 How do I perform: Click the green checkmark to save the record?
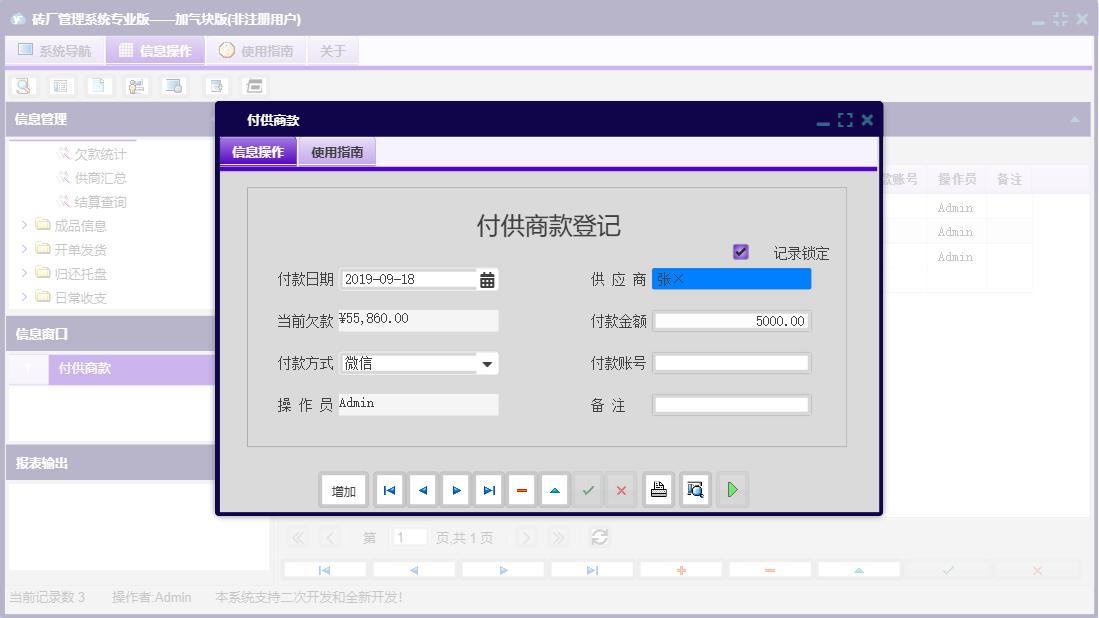[x=588, y=489]
